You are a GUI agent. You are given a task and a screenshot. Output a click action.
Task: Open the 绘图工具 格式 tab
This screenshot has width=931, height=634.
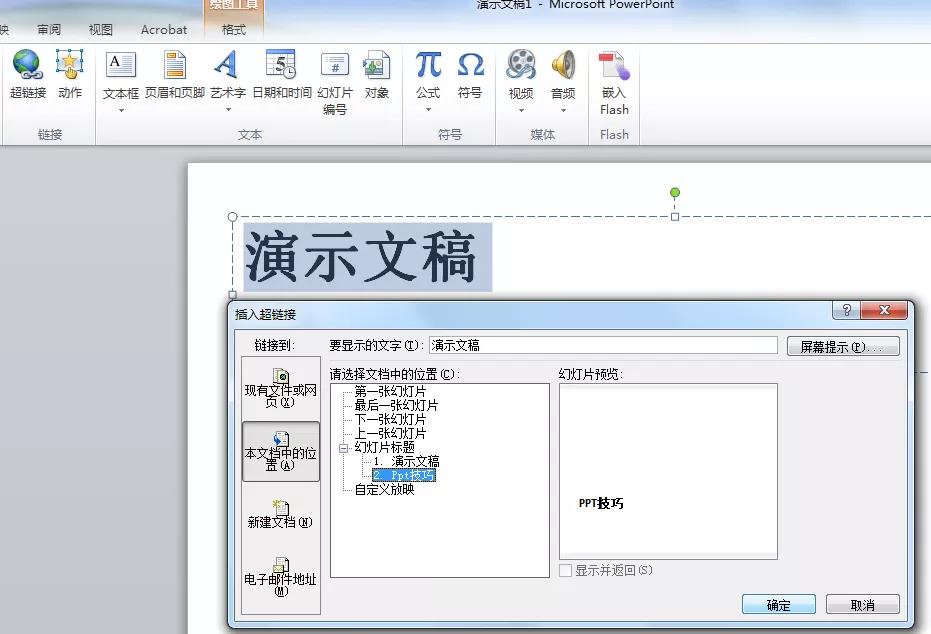click(x=233, y=29)
